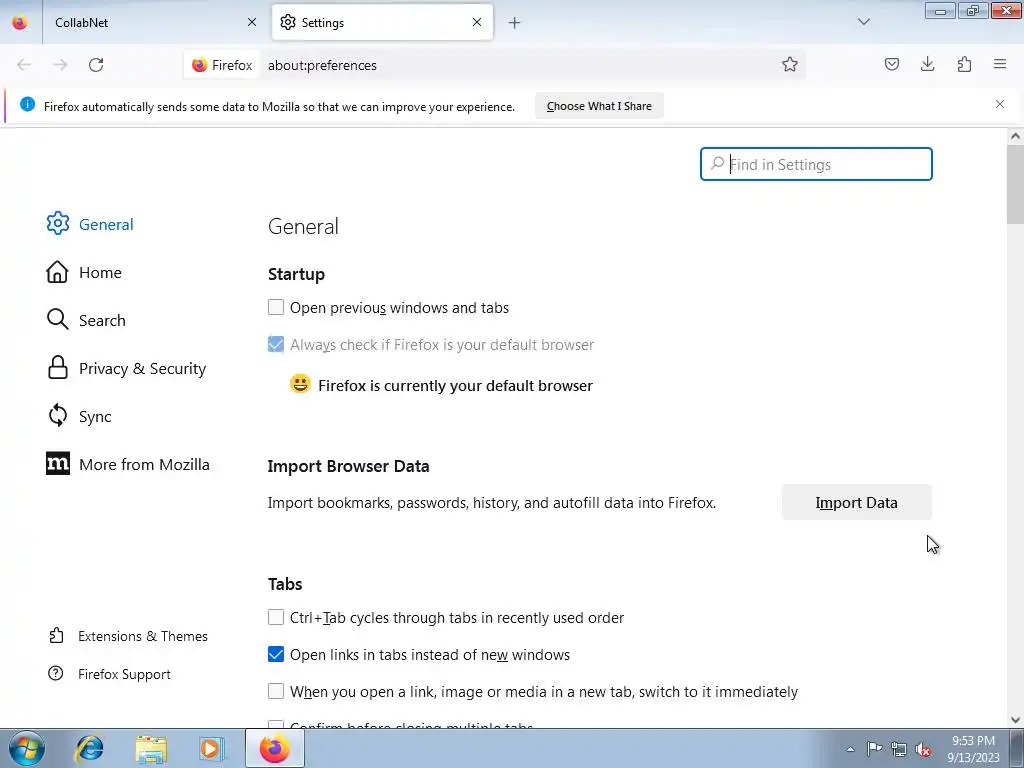Click the taskbar clock showing 9:53 PM
The image size is (1024, 768).
pyautogui.click(x=973, y=749)
